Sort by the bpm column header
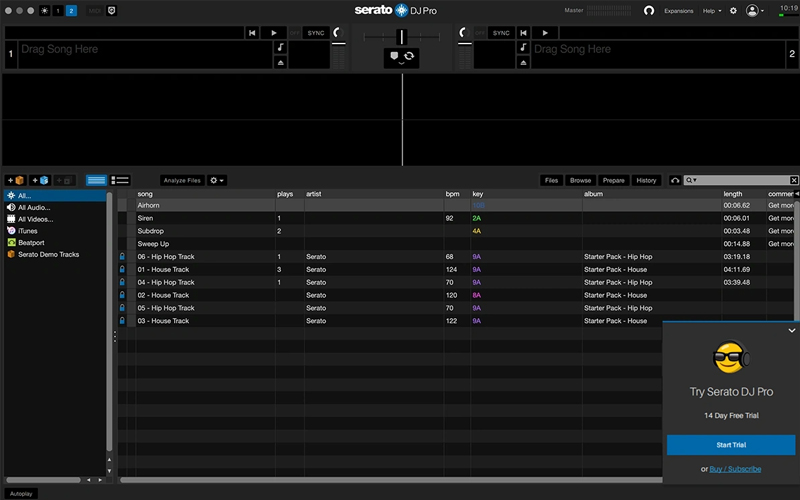The height and width of the screenshot is (500, 800). tap(457, 194)
